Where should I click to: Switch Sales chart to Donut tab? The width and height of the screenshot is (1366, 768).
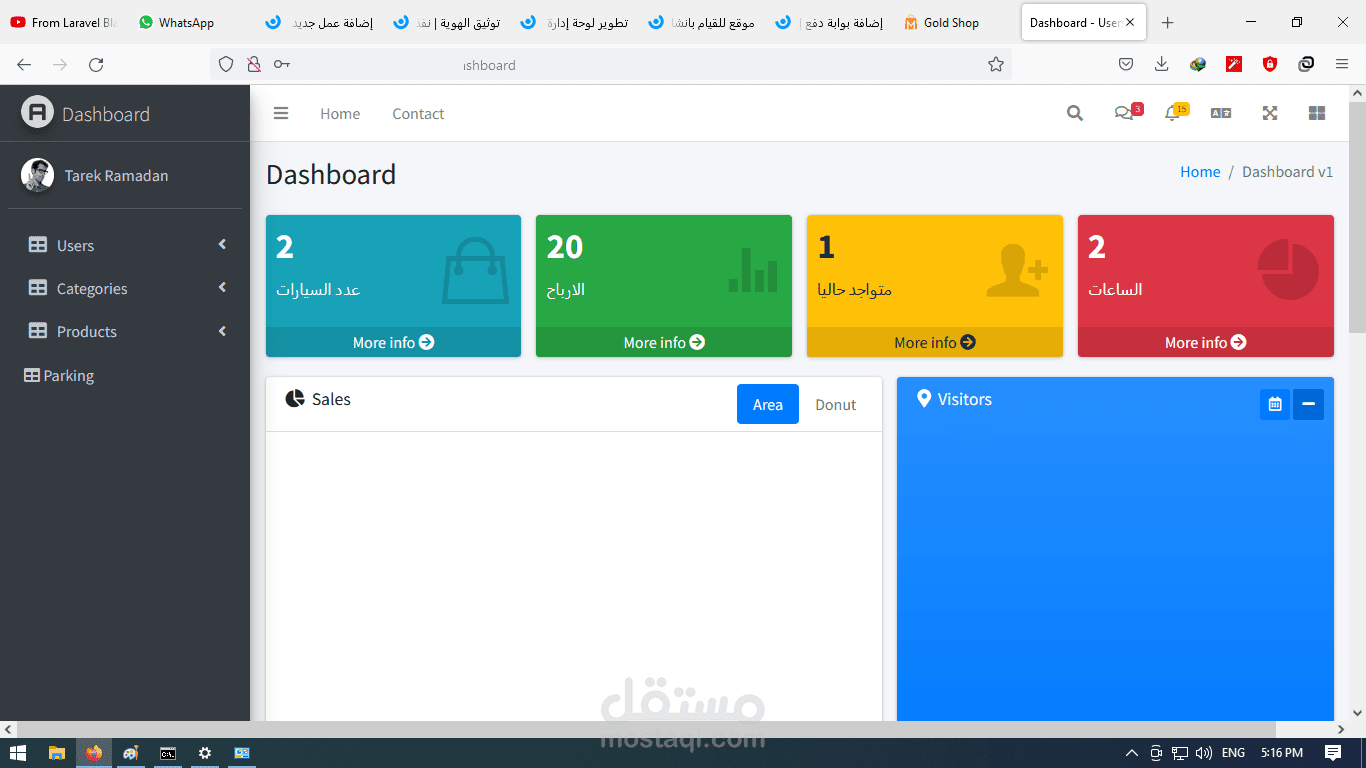click(836, 404)
